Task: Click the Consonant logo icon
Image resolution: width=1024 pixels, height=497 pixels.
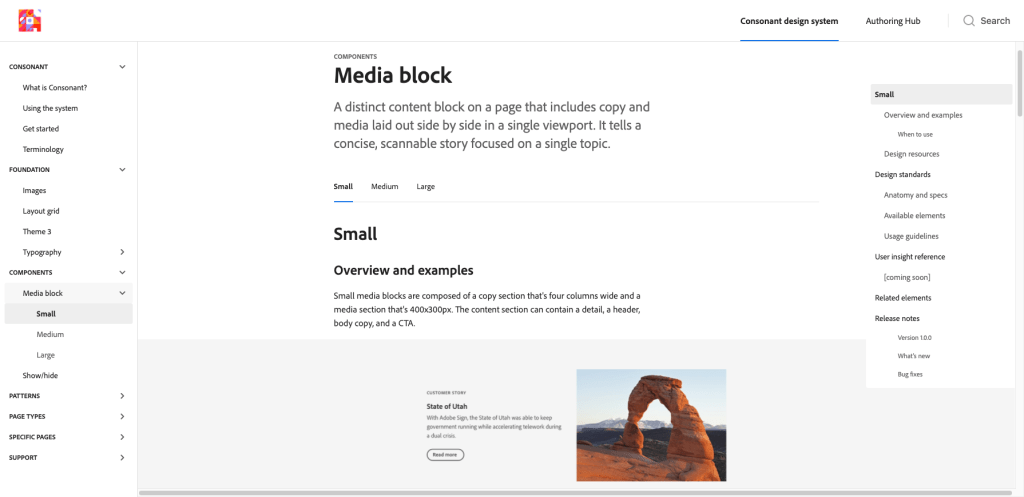Action: pyautogui.click(x=29, y=20)
